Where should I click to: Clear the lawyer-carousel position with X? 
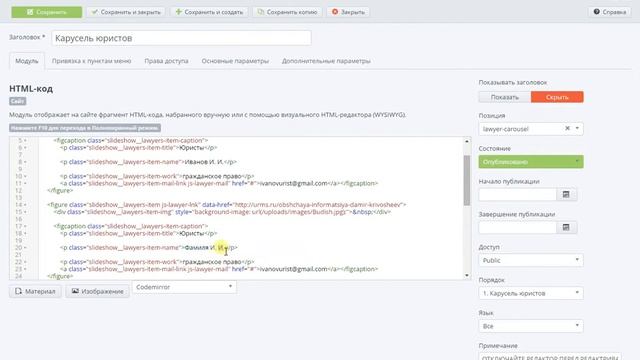[x=567, y=128]
